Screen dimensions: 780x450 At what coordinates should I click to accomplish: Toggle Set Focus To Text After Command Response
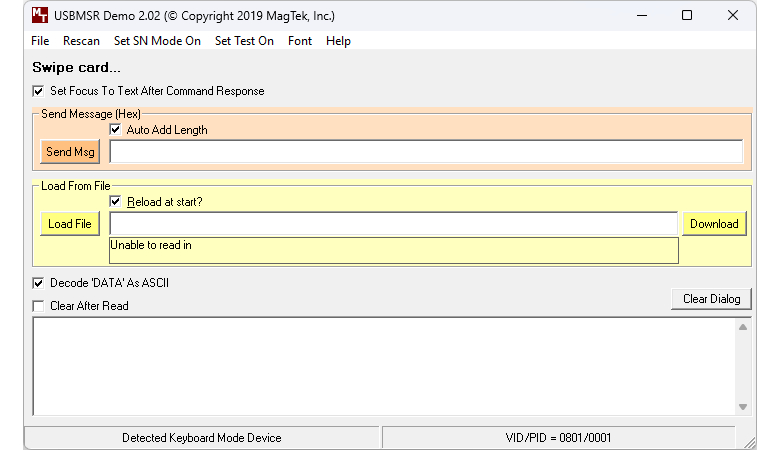[38, 91]
